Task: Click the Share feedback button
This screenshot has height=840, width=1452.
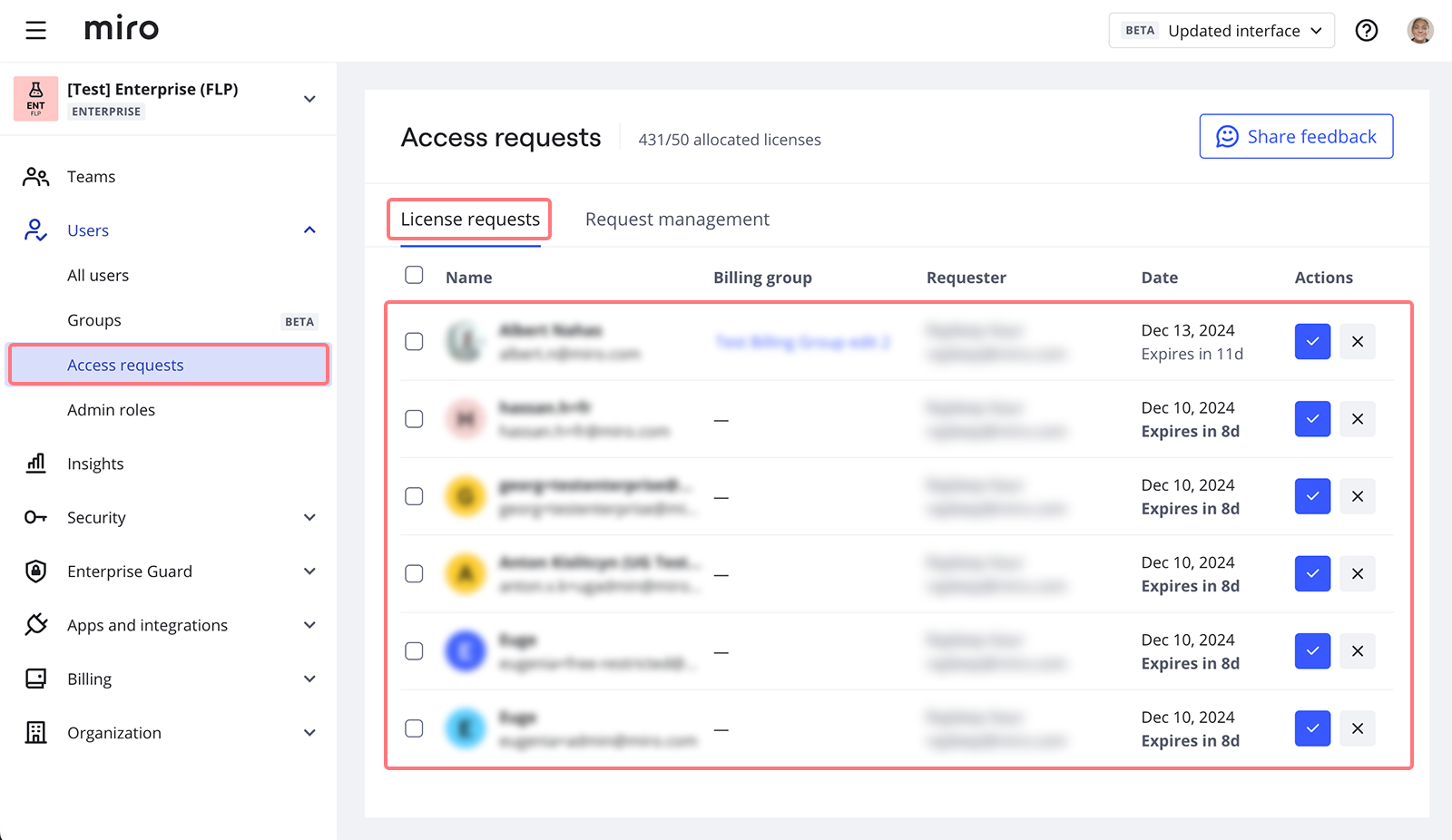Action: pos(1296,137)
